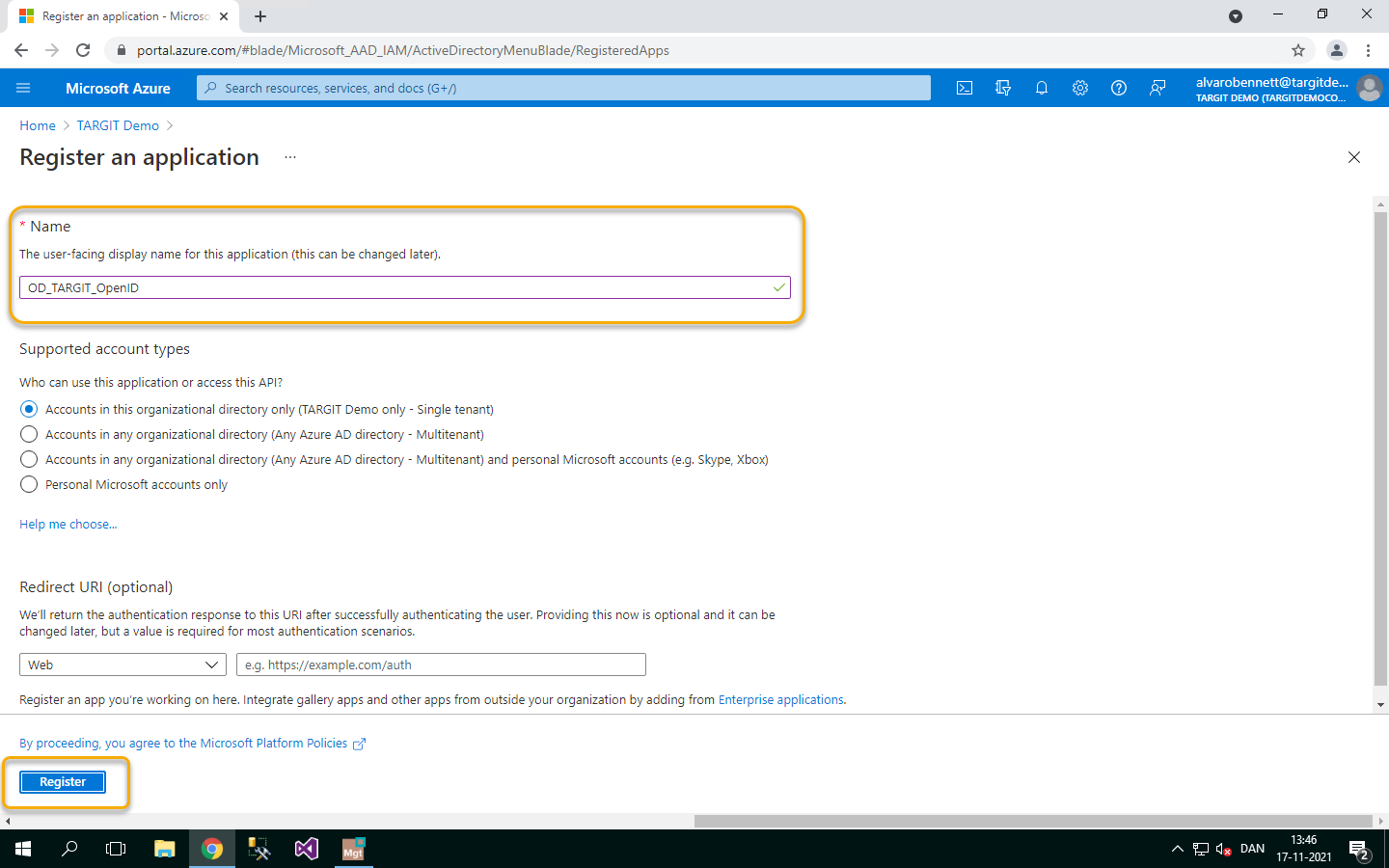1389x868 pixels.
Task: Open the Azure portal hamburger menu
Action: [23, 88]
